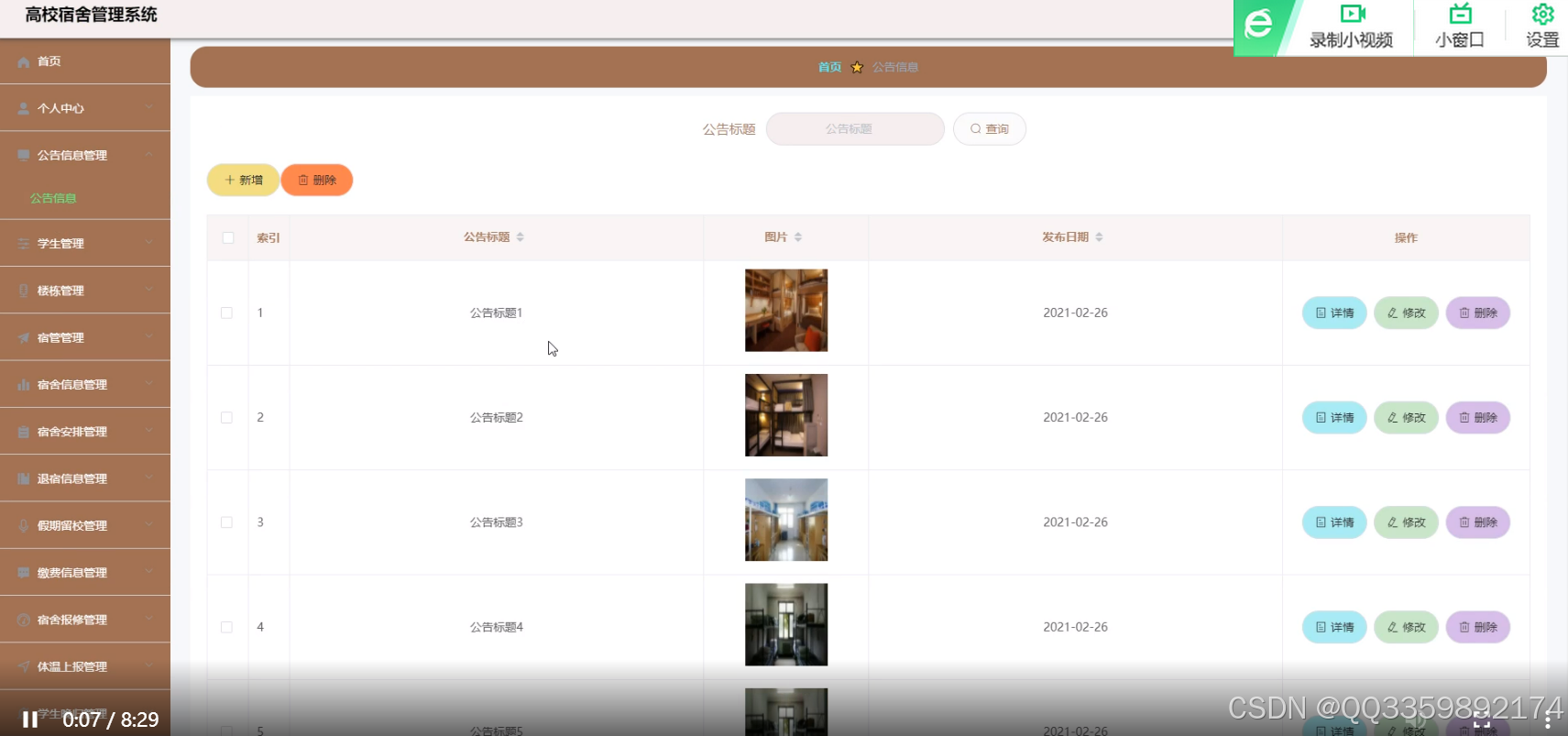Screen dimensions: 1568x736
Task: Expand 个人中心 sidebar menu
Action: [x=85, y=108]
